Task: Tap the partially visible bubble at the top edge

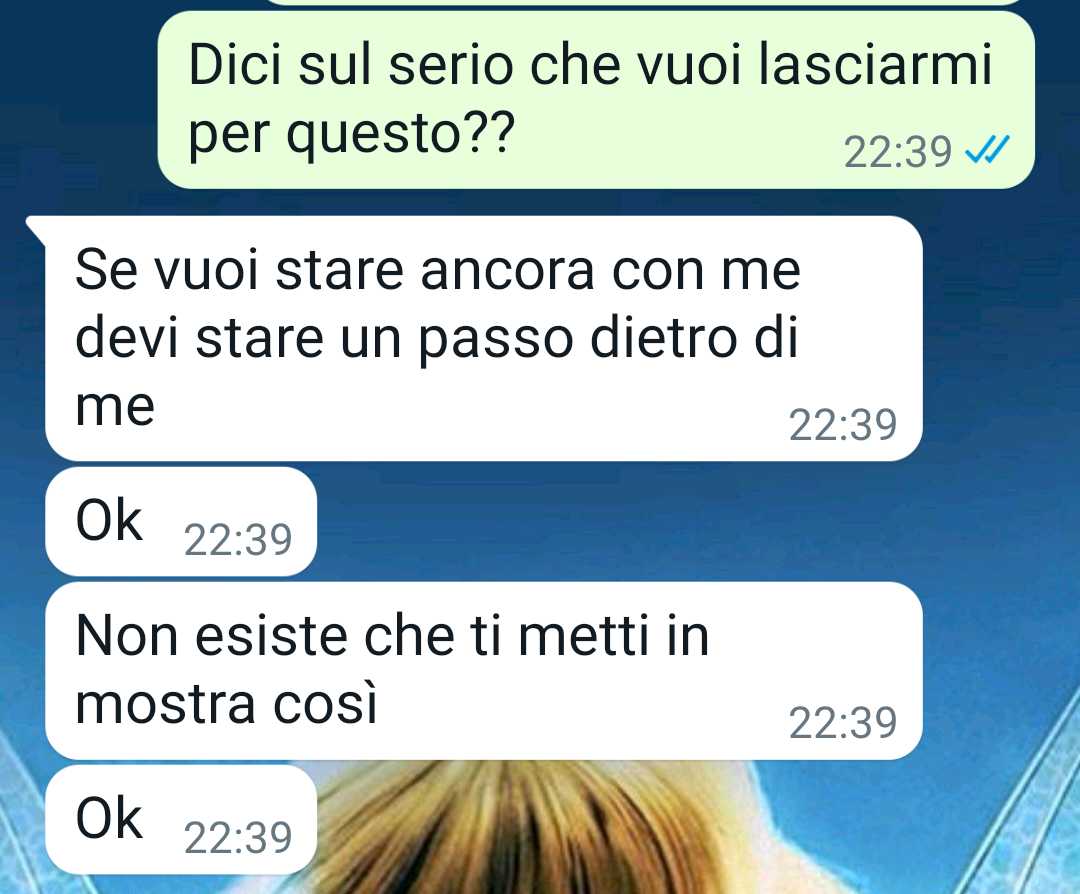Action: coord(647,2)
